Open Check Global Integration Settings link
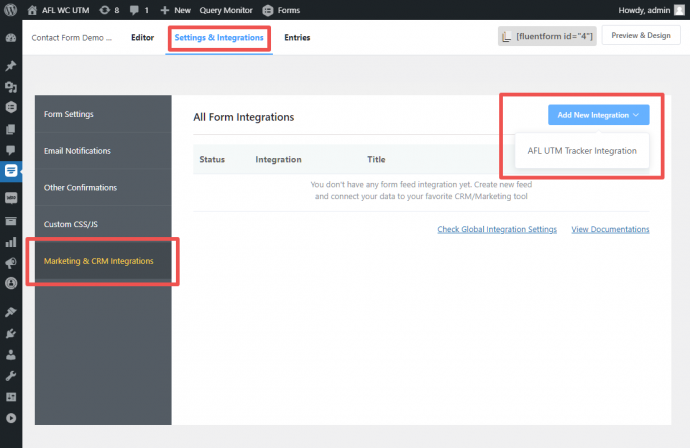 coord(497,229)
